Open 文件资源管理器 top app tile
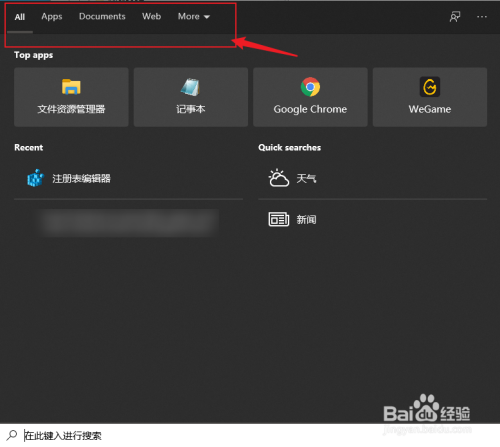Viewport: 500px width, 447px height. click(71, 97)
